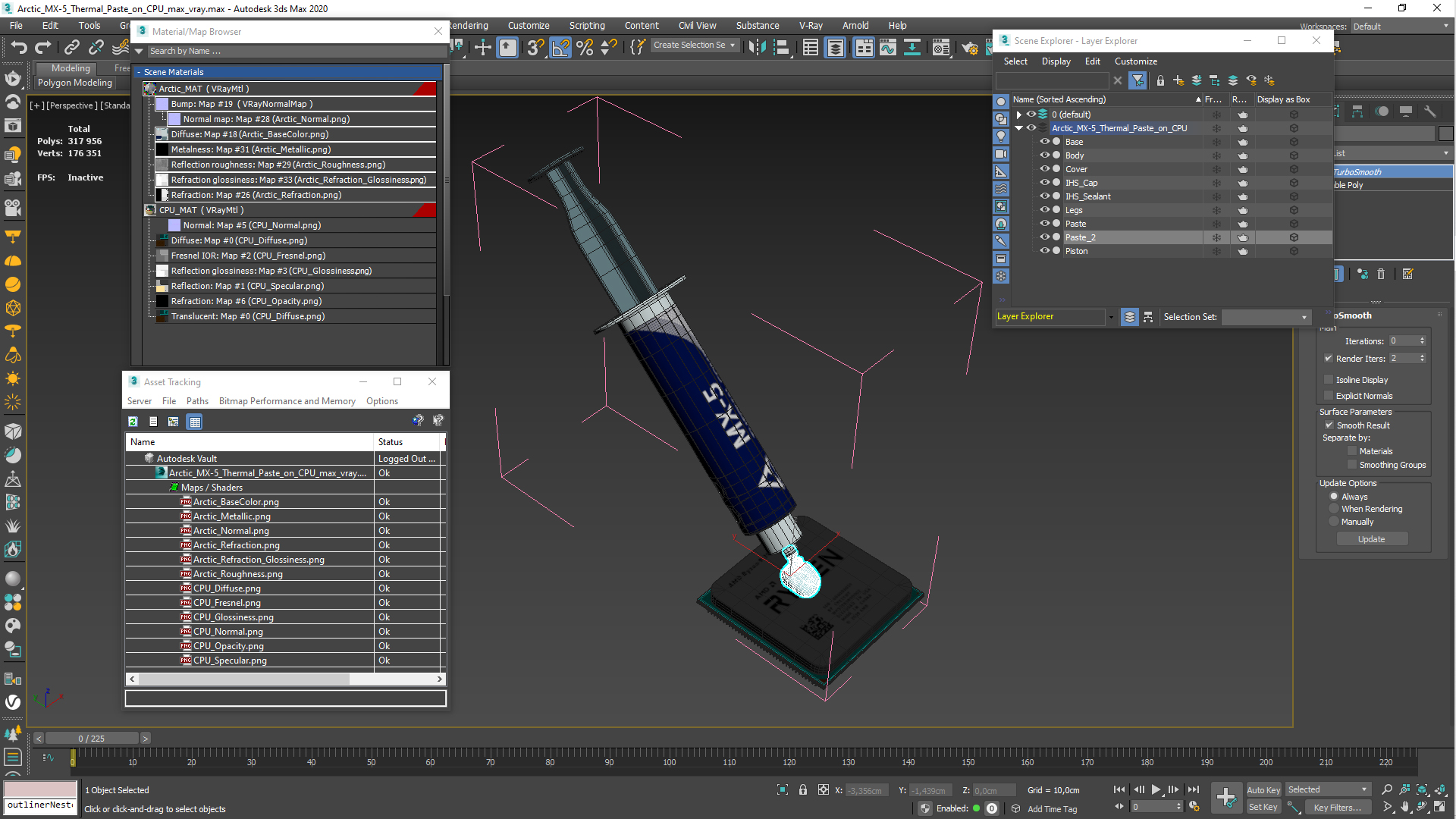Click Arctic_MAT material preview swatch
Viewport: 1456px width, 819px height.
coord(150,89)
